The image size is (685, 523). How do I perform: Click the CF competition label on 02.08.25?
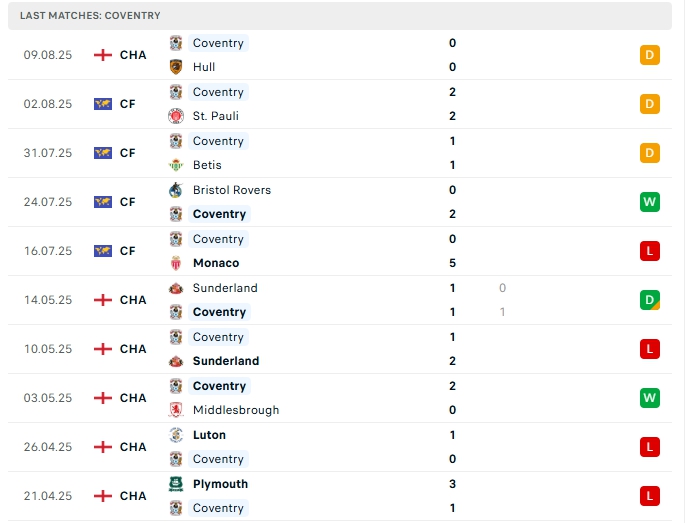(127, 104)
